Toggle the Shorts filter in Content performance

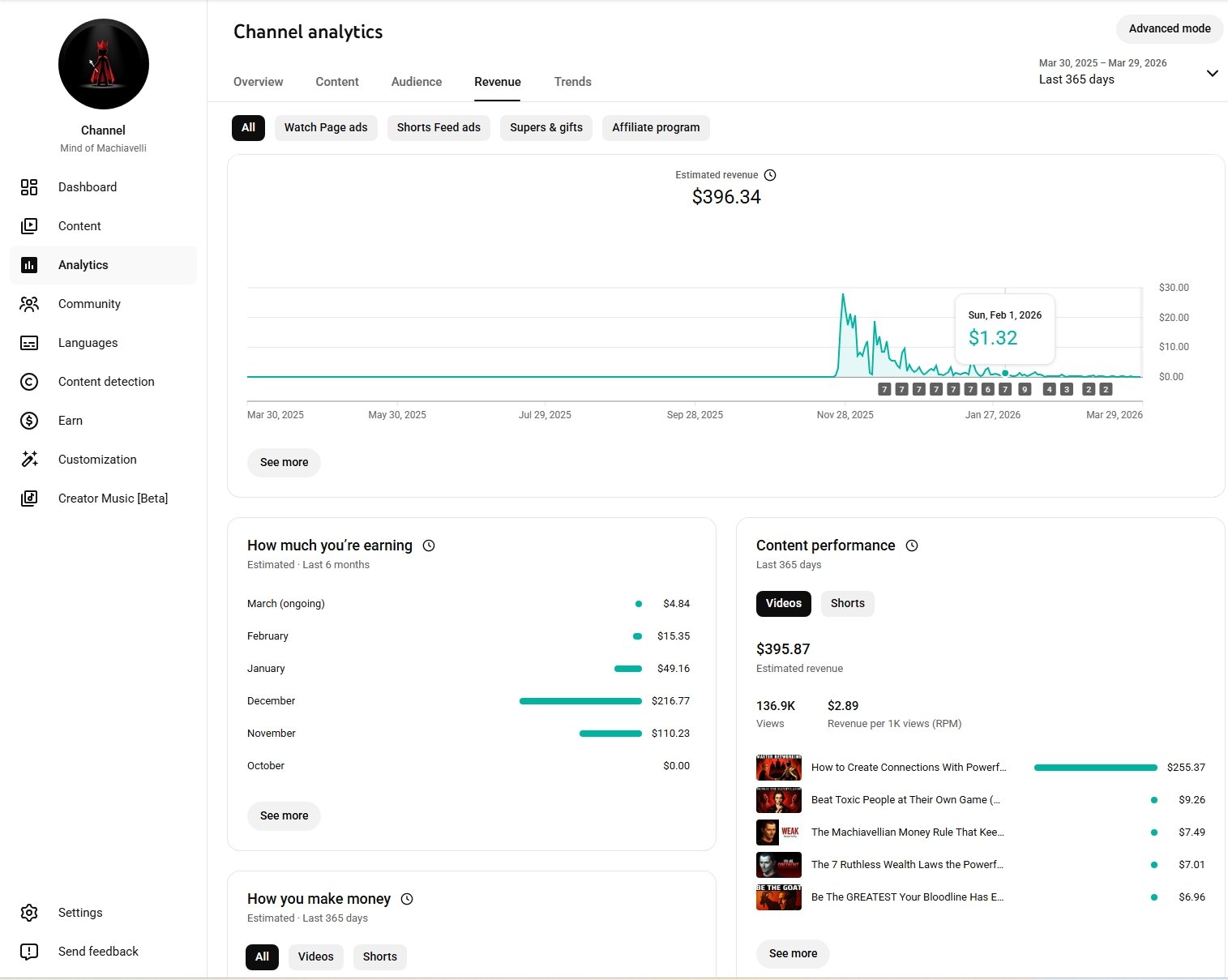(x=847, y=604)
